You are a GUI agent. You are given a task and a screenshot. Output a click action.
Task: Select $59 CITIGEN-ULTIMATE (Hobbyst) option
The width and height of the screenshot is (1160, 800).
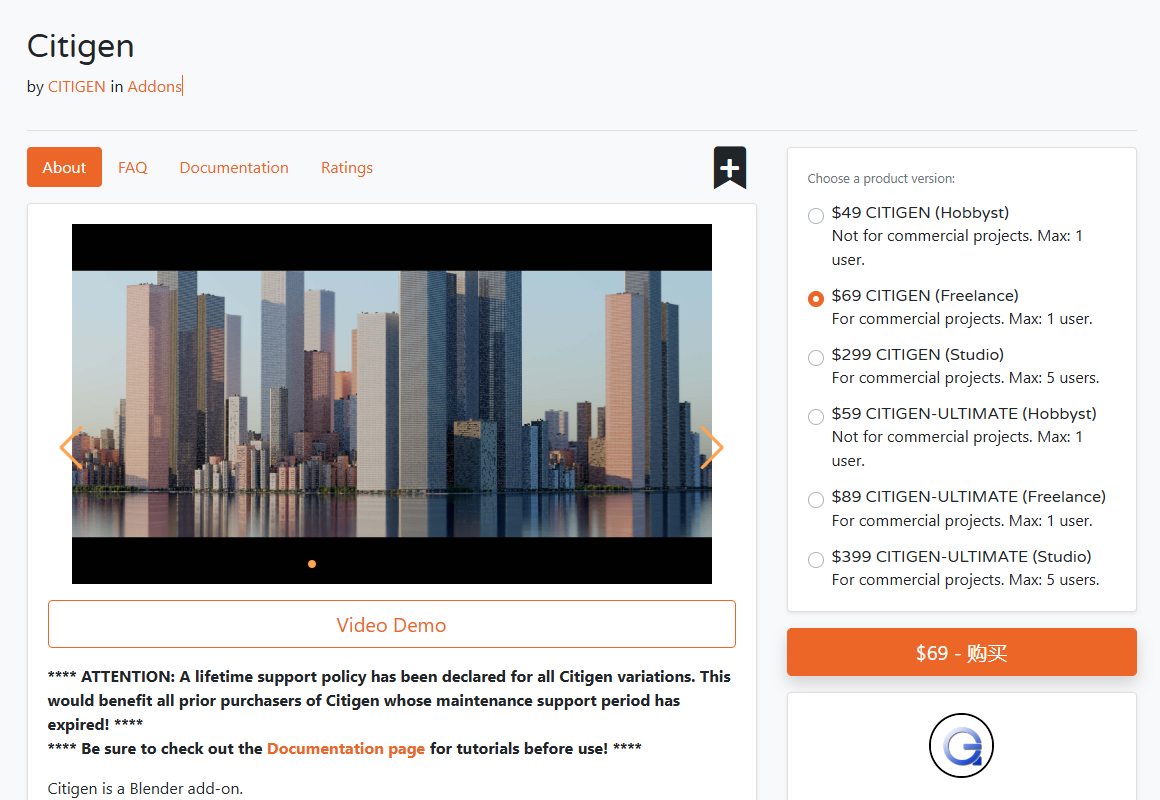pyautogui.click(x=816, y=417)
